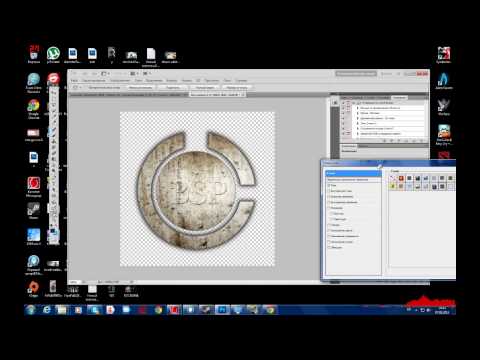Open the File menu in Photoshop
Viewport: 480px width, 360px height.
tap(74, 80)
